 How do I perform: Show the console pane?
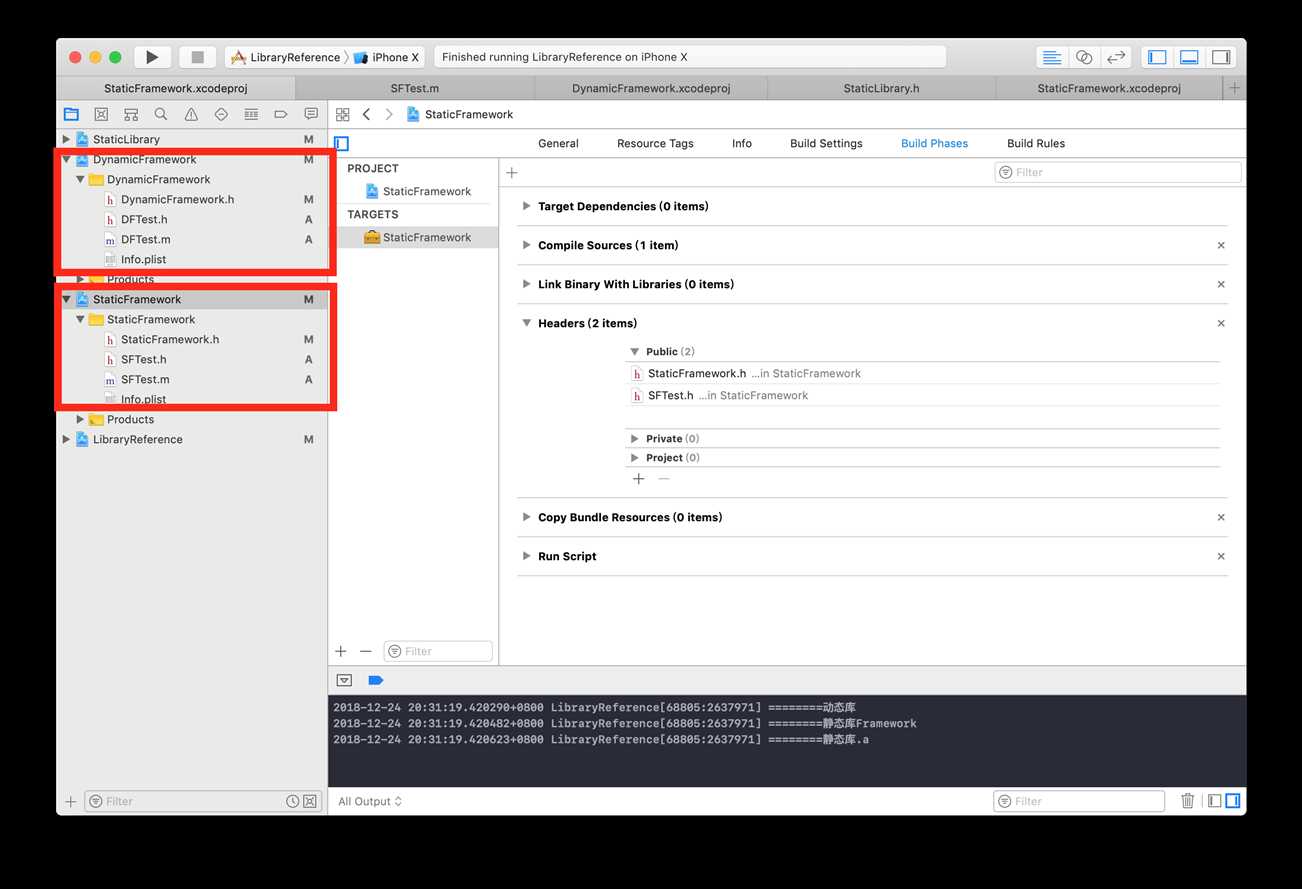pyautogui.click(x=1232, y=801)
